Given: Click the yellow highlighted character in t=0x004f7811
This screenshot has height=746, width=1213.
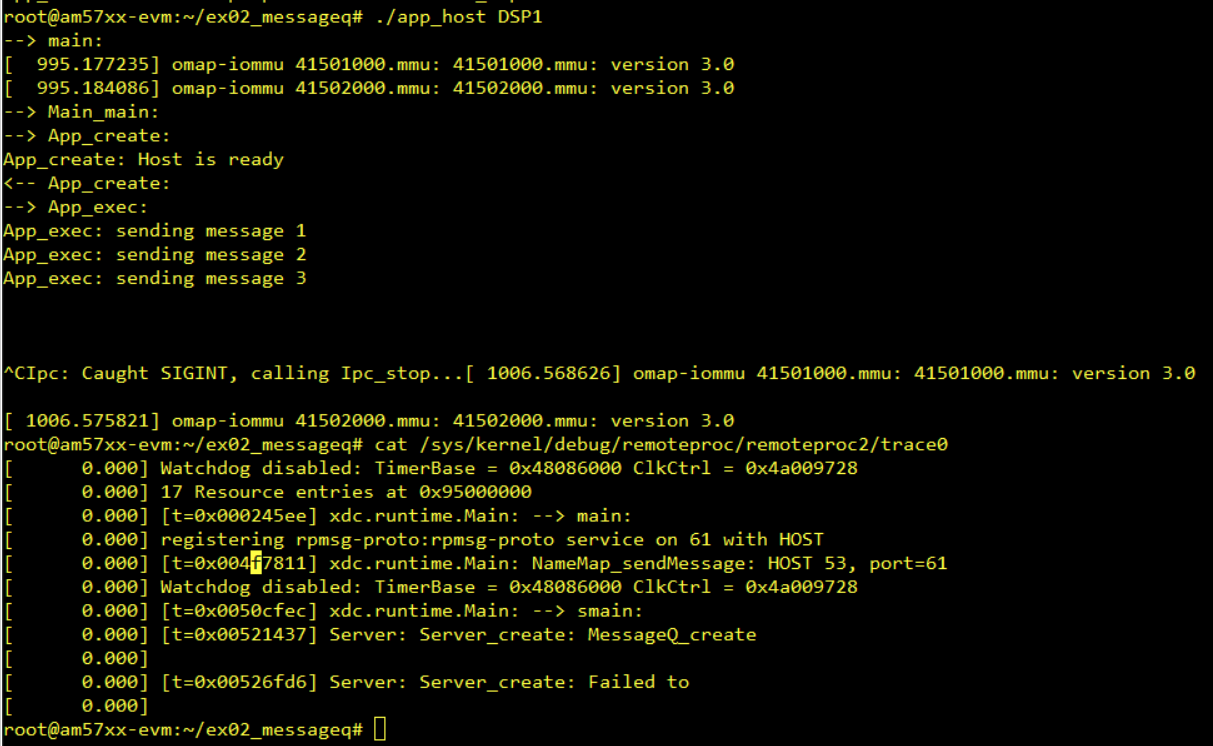Looking at the screenshot, I should [256, 564].
